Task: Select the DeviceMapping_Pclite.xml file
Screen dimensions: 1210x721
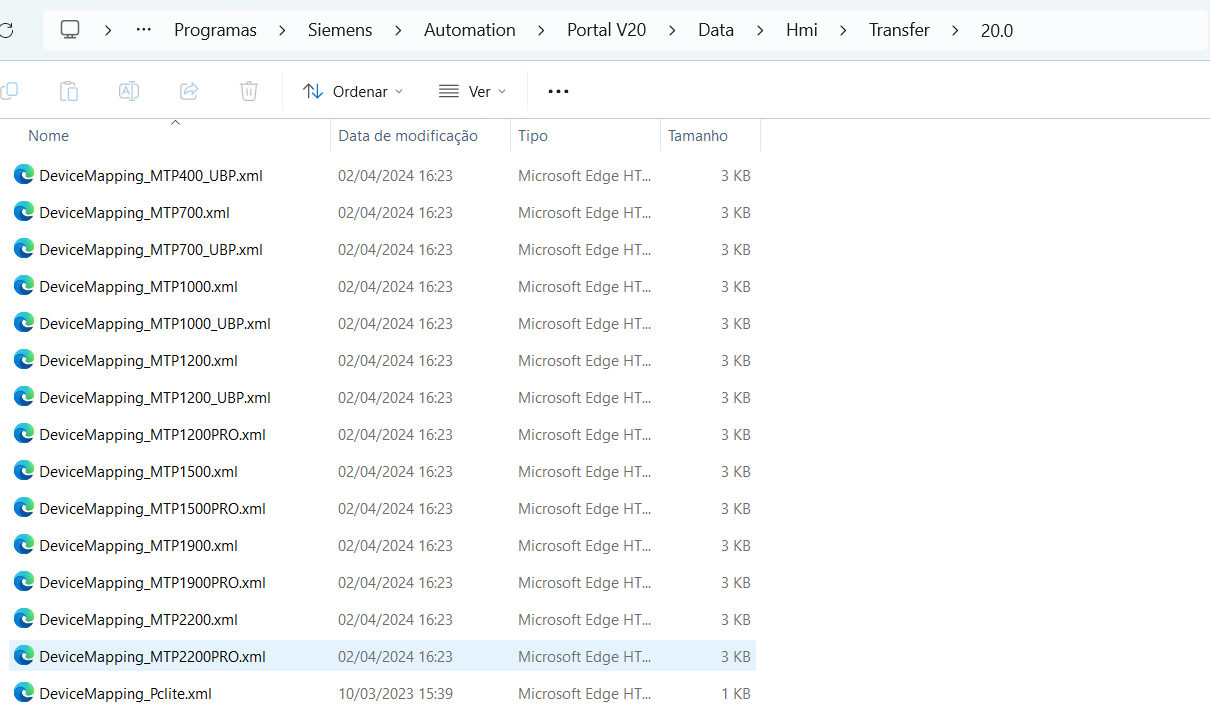Action: point(125,694)
